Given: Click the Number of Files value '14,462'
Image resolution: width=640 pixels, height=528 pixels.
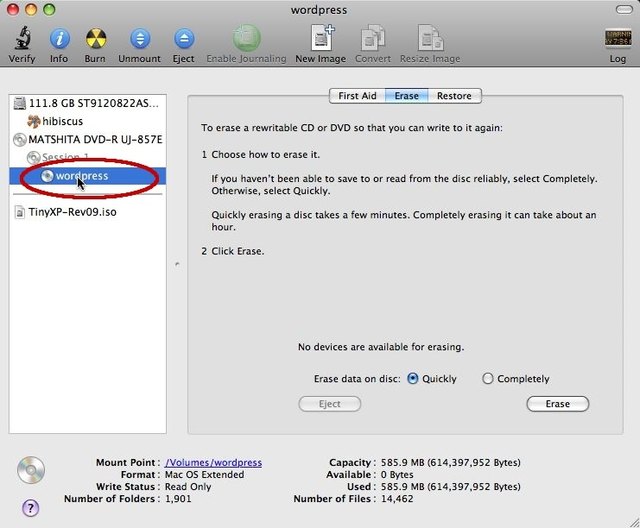Looking at the screenshot, I should pyautogui.click(x=397, y=499).
